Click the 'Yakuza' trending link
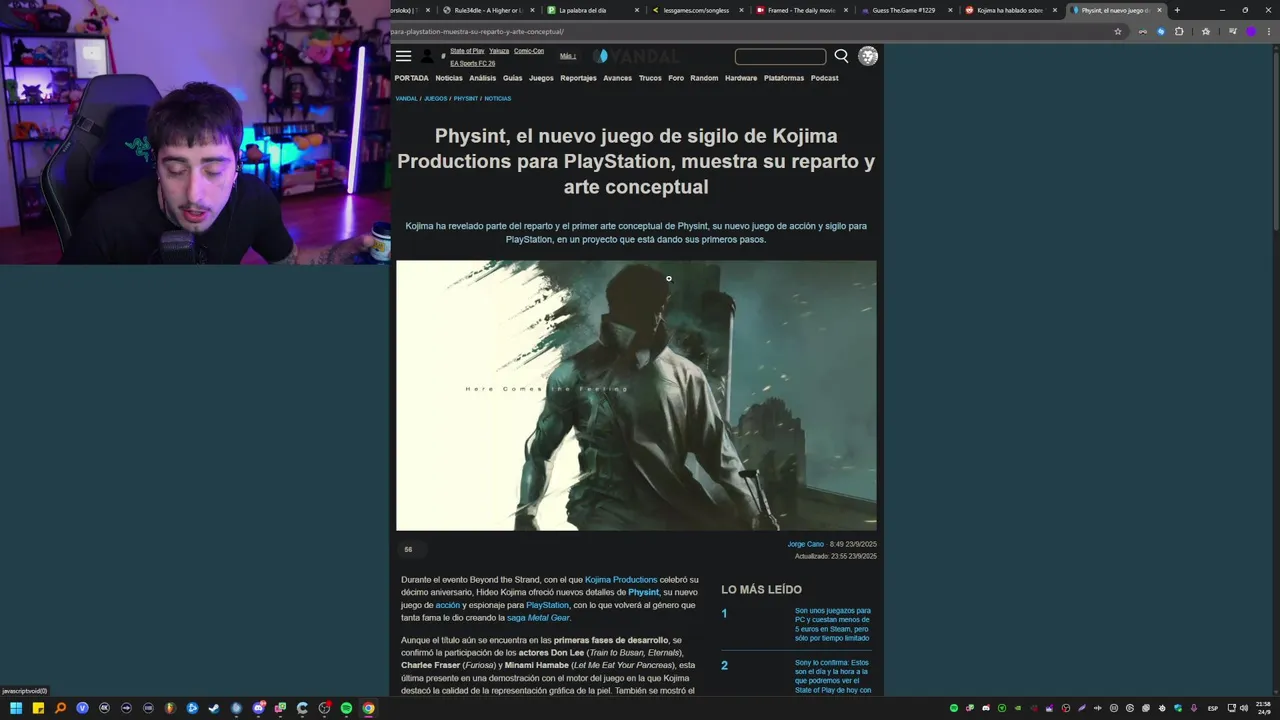This screenshot has height=720, width=1280. coord(499,51)
